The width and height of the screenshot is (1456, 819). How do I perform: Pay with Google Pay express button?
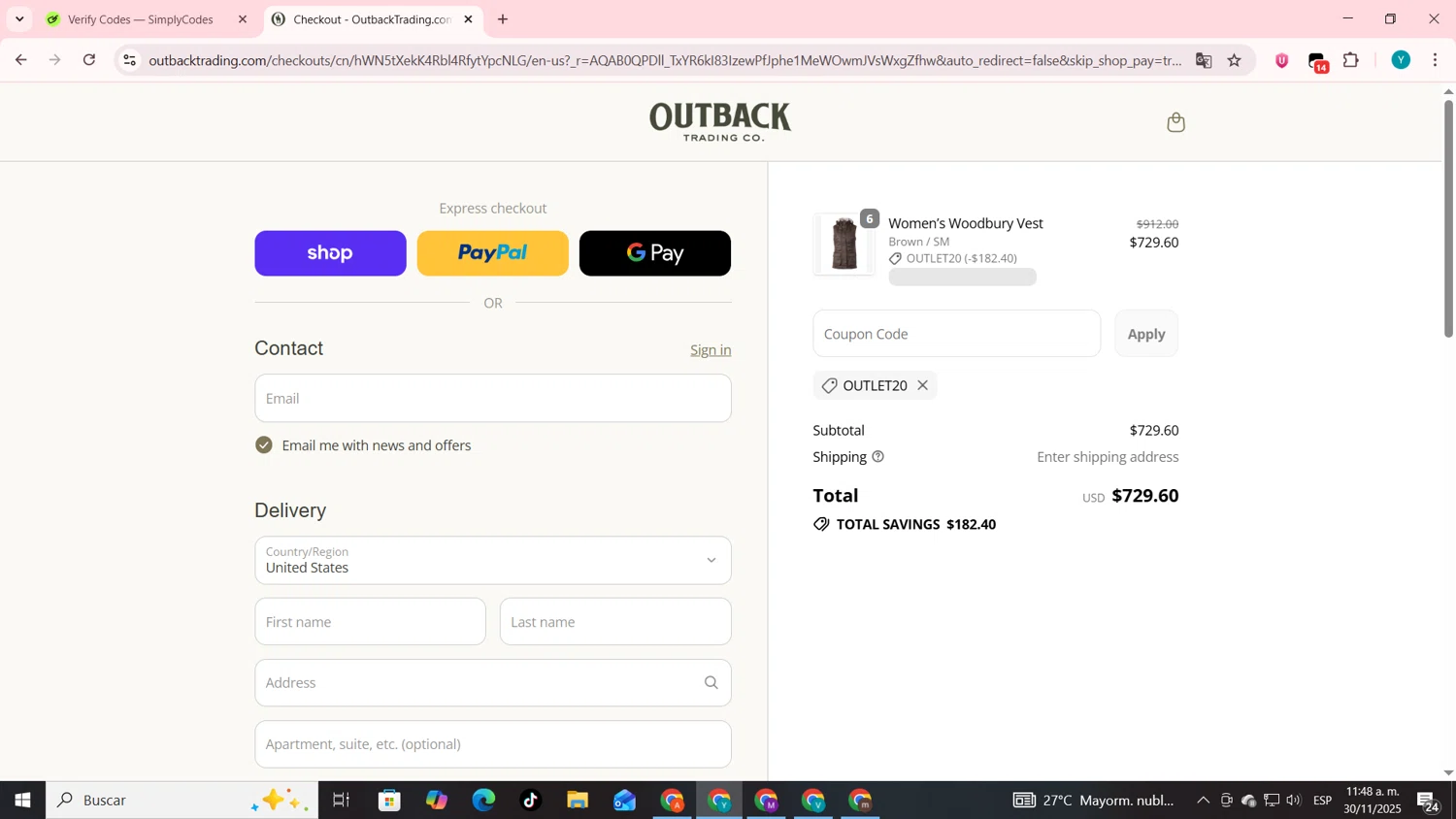pyautogui.click(x=655, y=253)
